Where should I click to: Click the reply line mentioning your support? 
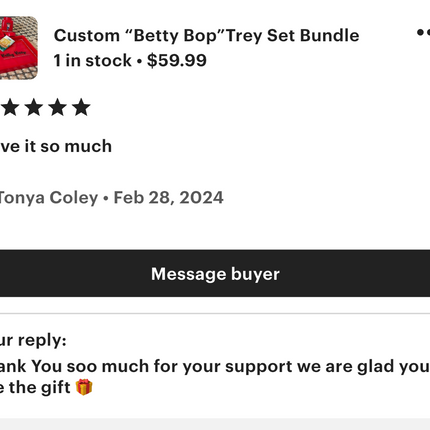pyautogui.click(x=215, y=366)
